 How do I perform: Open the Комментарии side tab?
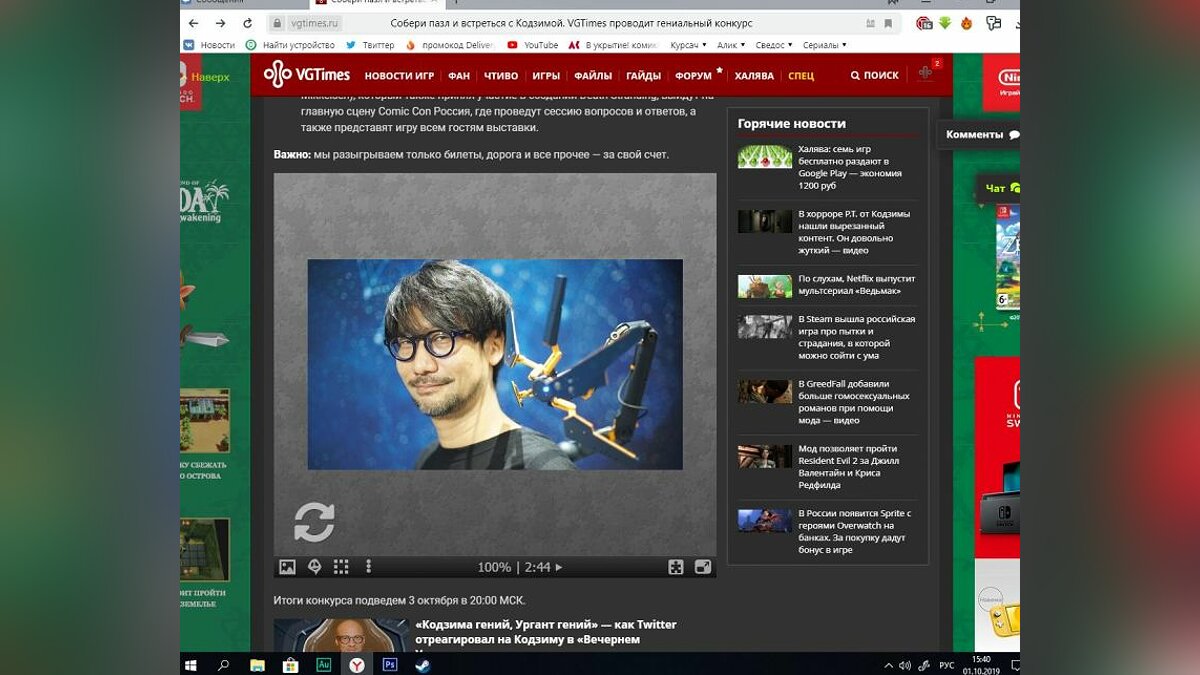coord(980,134)
